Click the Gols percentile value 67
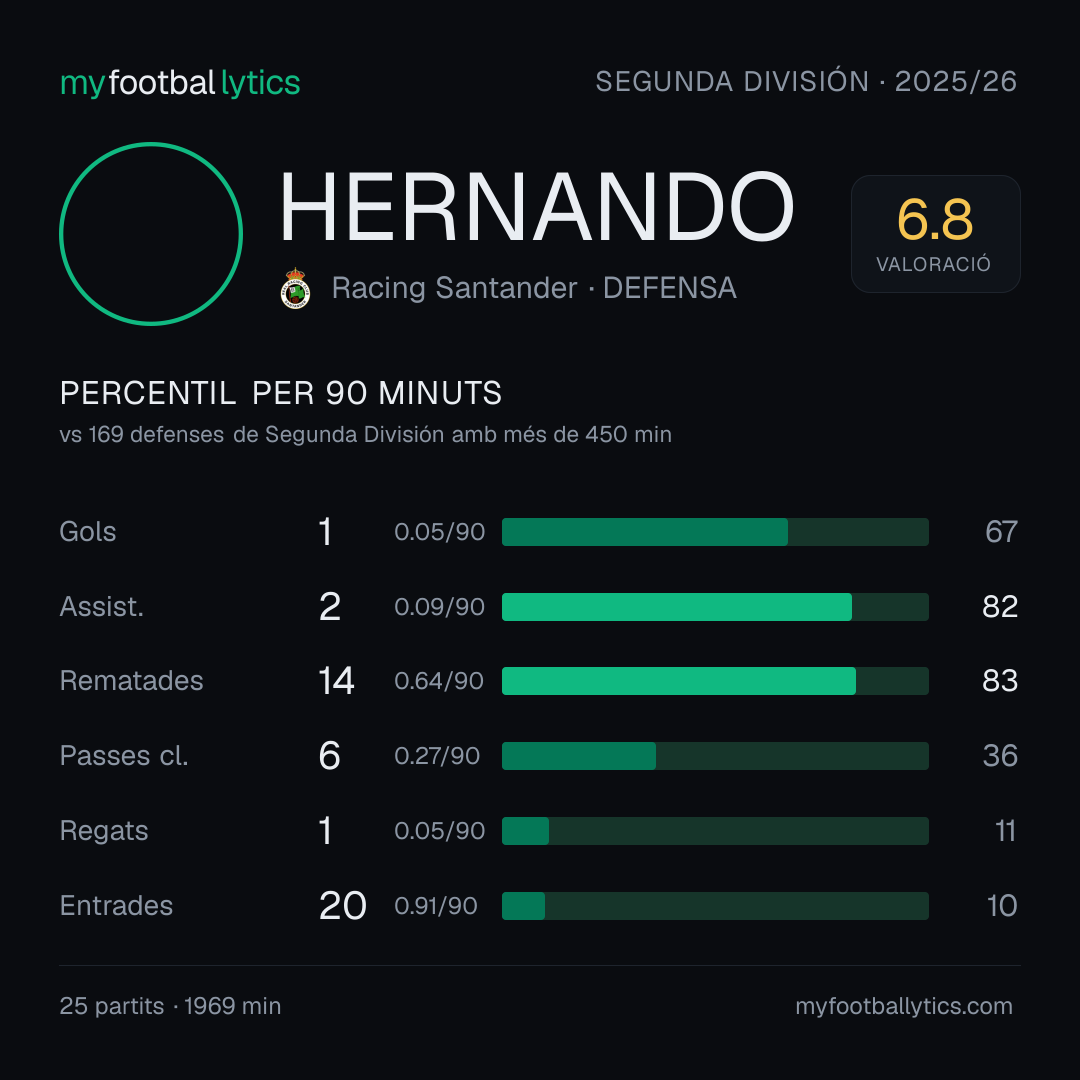The width and height of the screenshot is (1080, 1080). (1001, 532)
